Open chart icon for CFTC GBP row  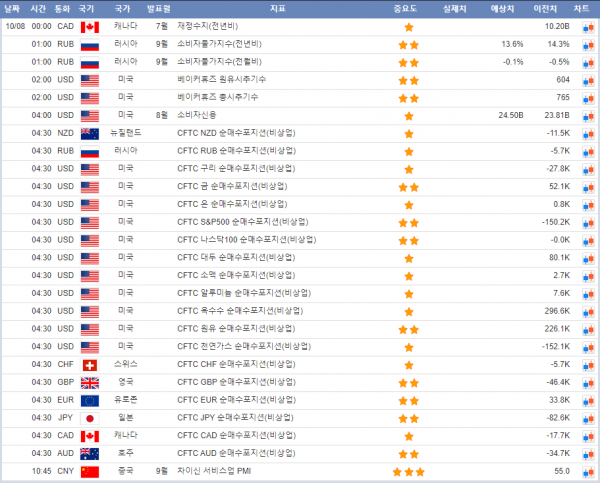click(588, 382)
